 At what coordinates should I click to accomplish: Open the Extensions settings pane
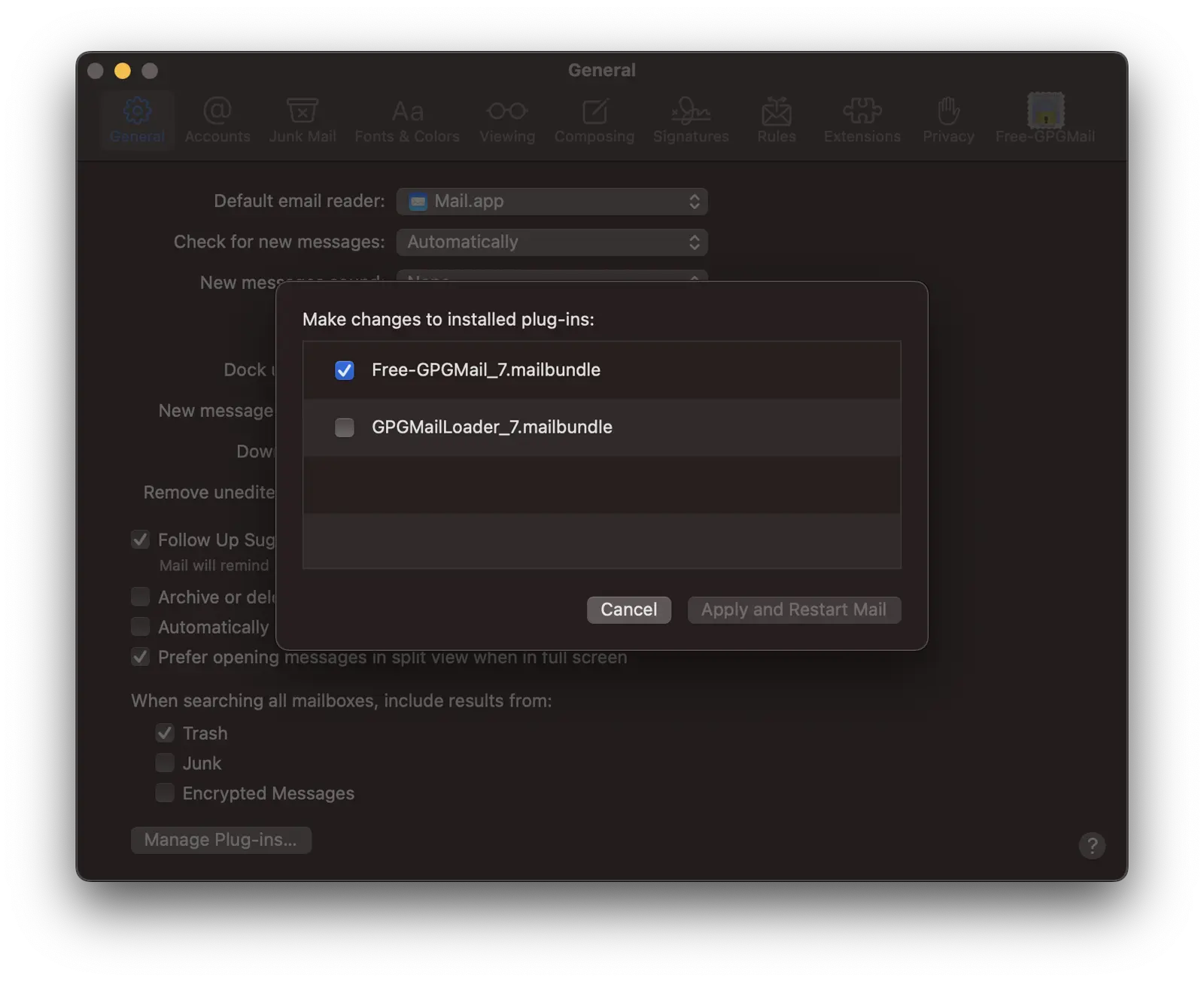862,119
